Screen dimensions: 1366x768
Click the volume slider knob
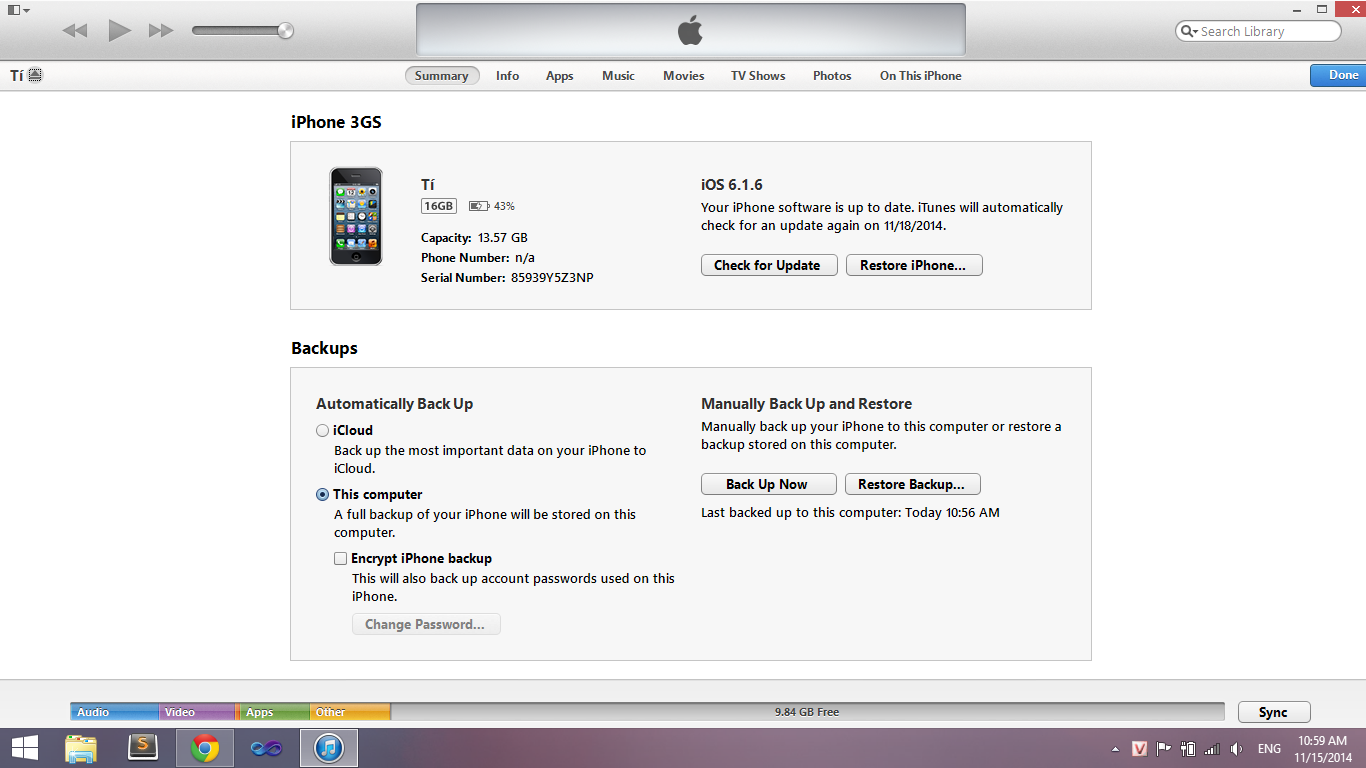coord(286,31)
